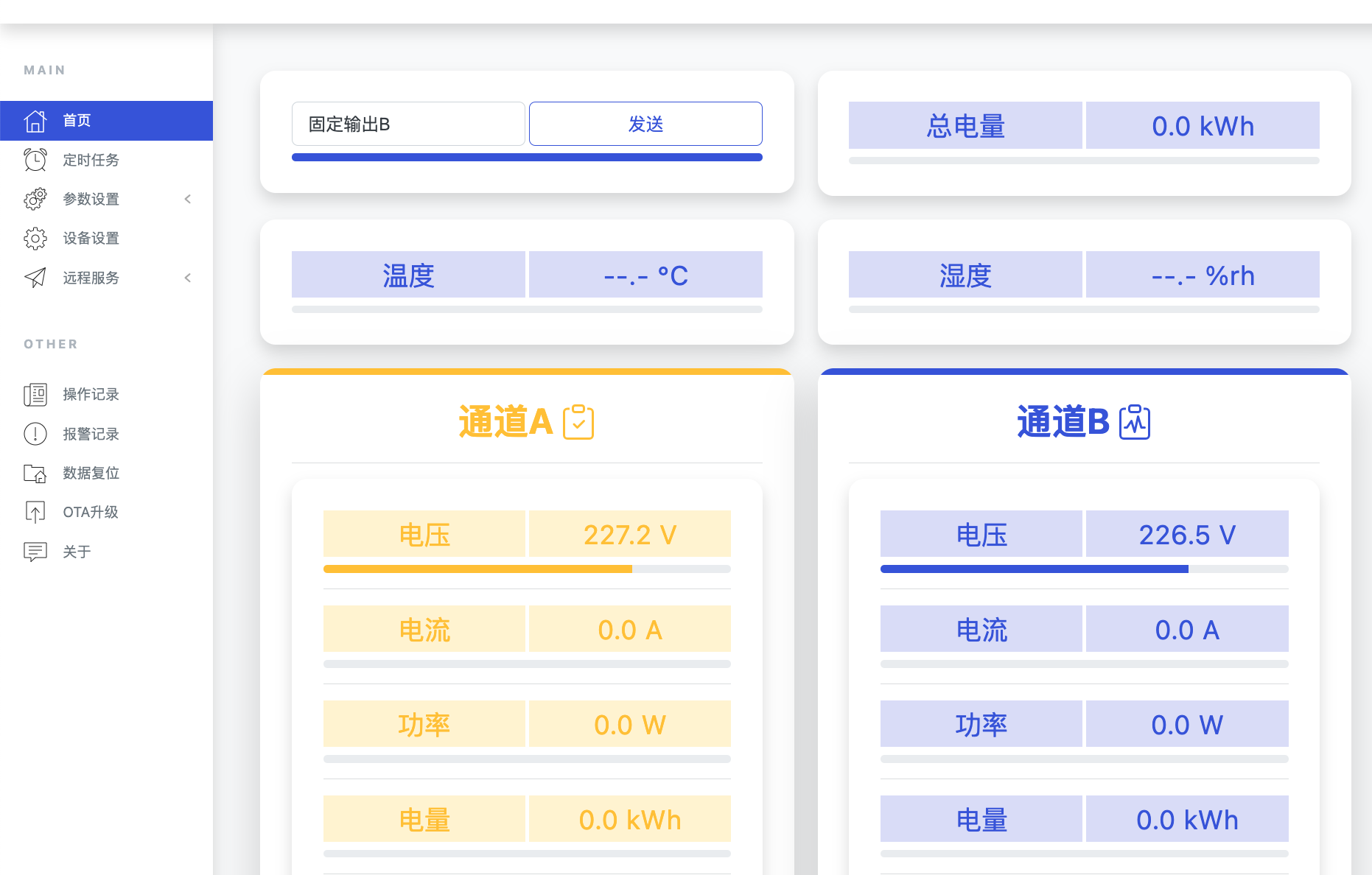Click 通道B 0.0 kWh energy value
Screen dimensions: 1372x875
point(1187,819)
